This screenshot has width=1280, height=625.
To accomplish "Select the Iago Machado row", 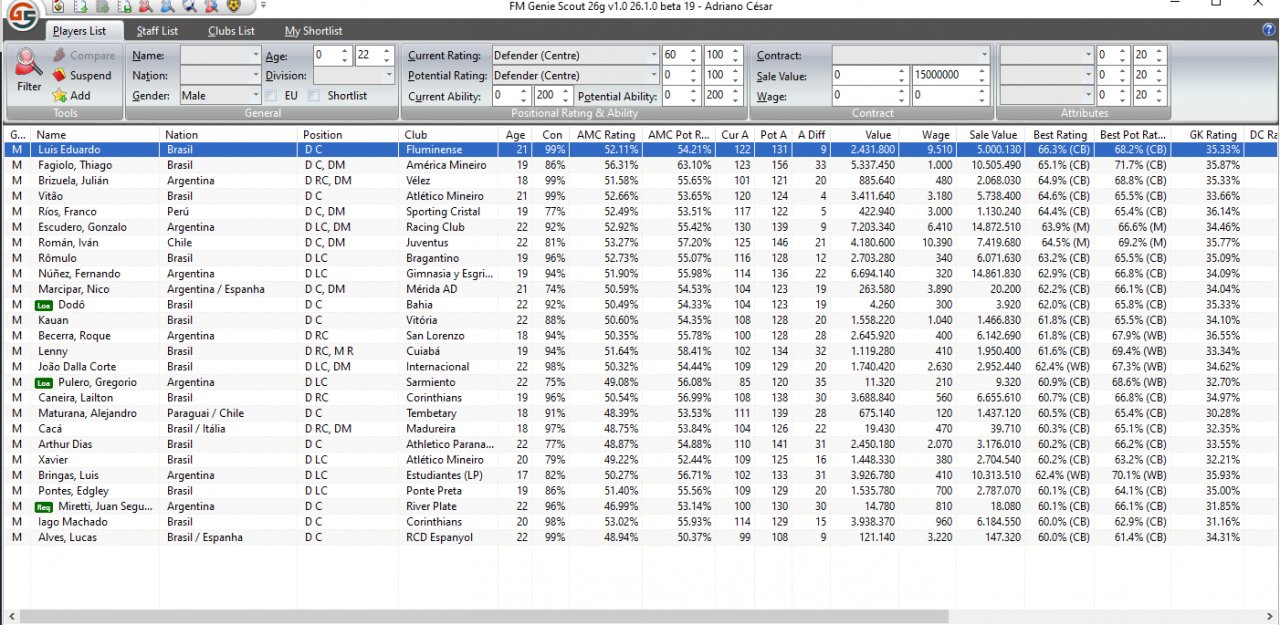I will click(640, 522).
